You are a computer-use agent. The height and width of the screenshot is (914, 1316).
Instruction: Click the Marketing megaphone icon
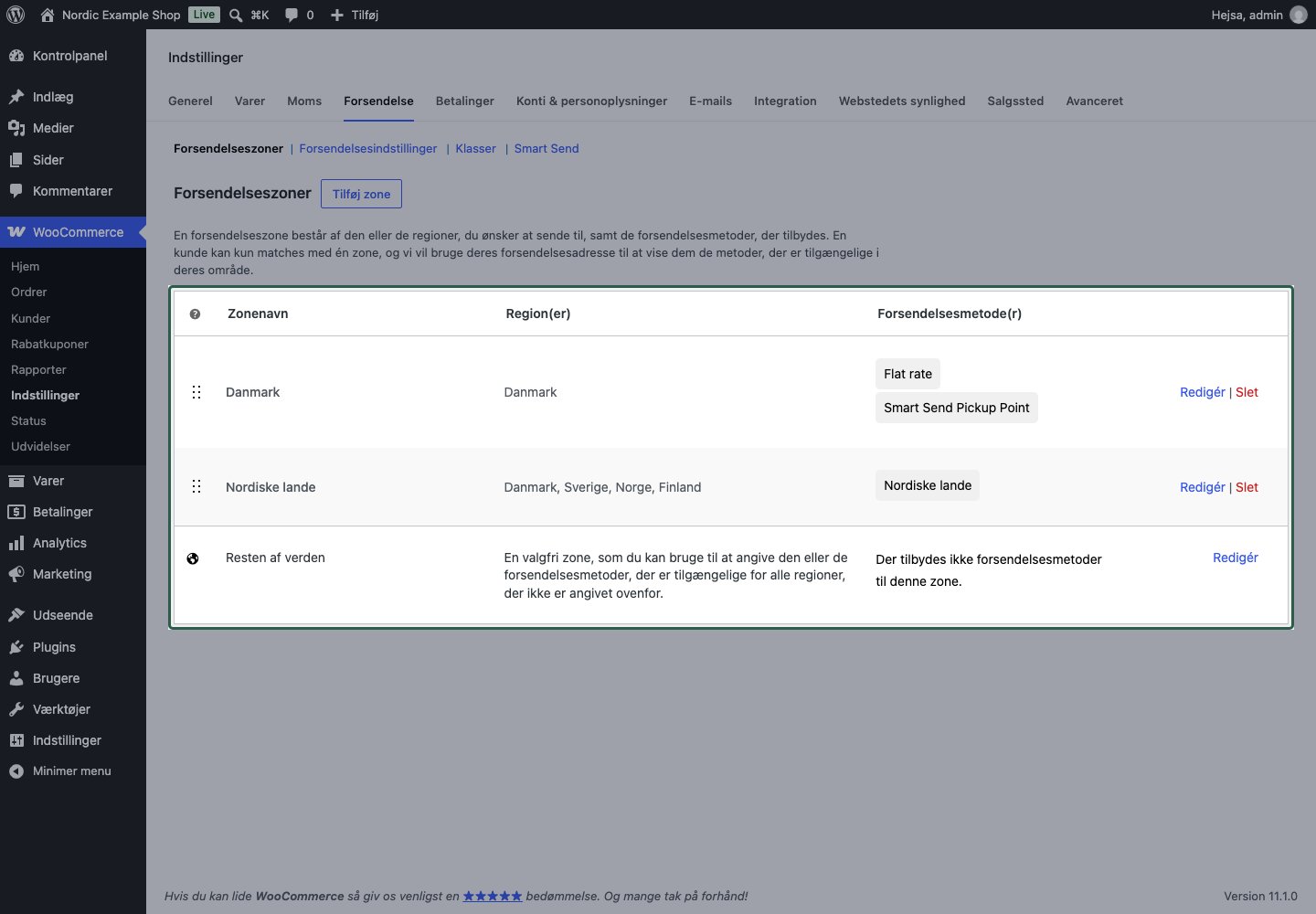click(x=16, y=574)
